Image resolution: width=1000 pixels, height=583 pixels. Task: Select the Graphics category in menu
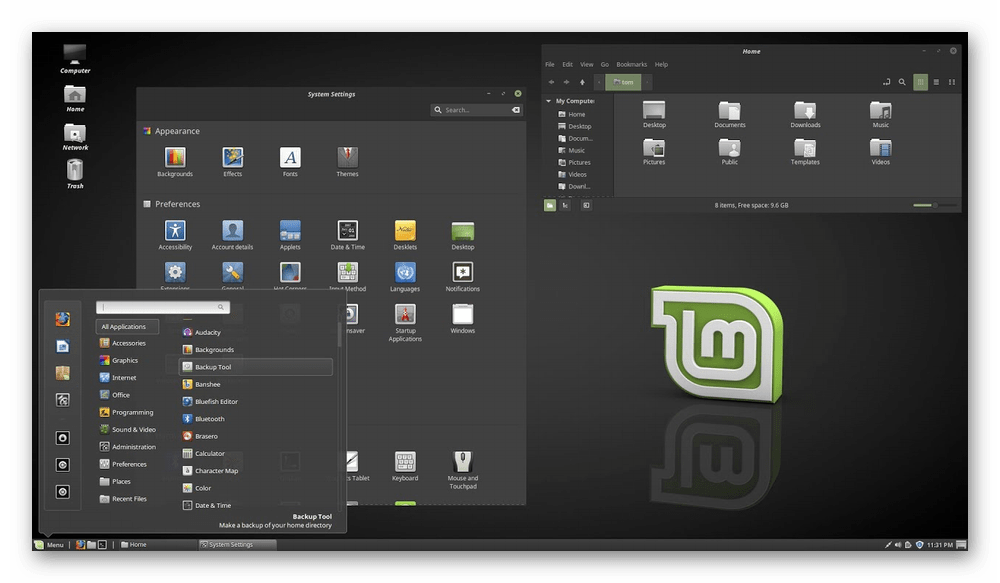click(x=119, y=360)
